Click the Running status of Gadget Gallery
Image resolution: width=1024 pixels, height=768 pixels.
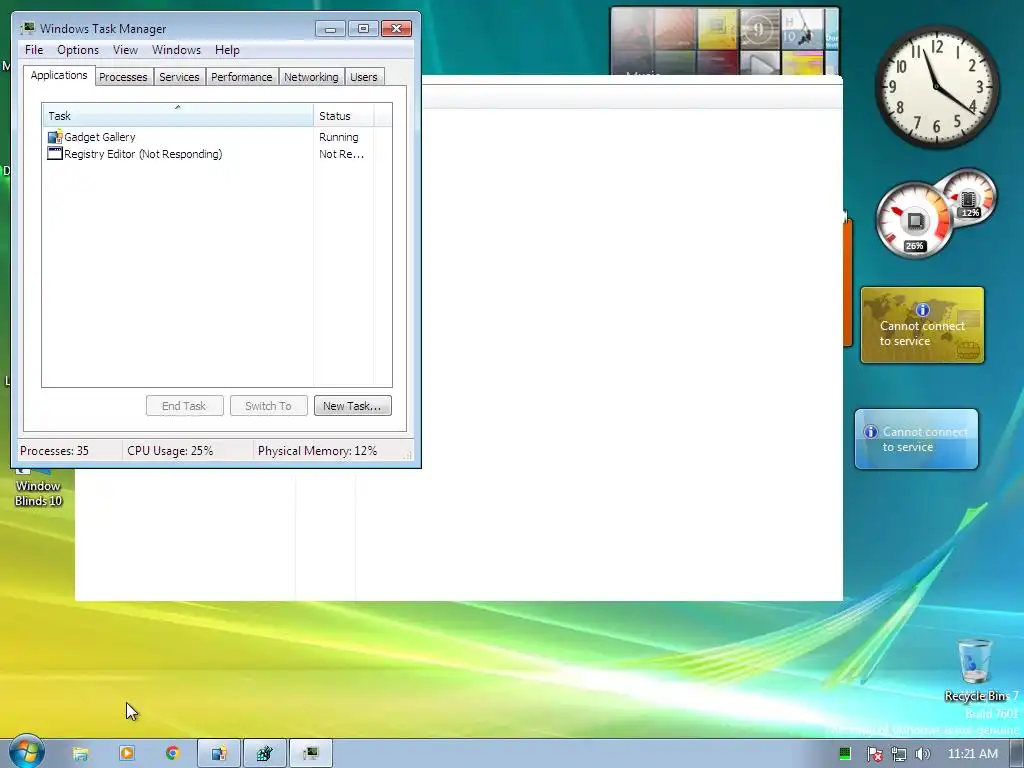click(338, 137)
